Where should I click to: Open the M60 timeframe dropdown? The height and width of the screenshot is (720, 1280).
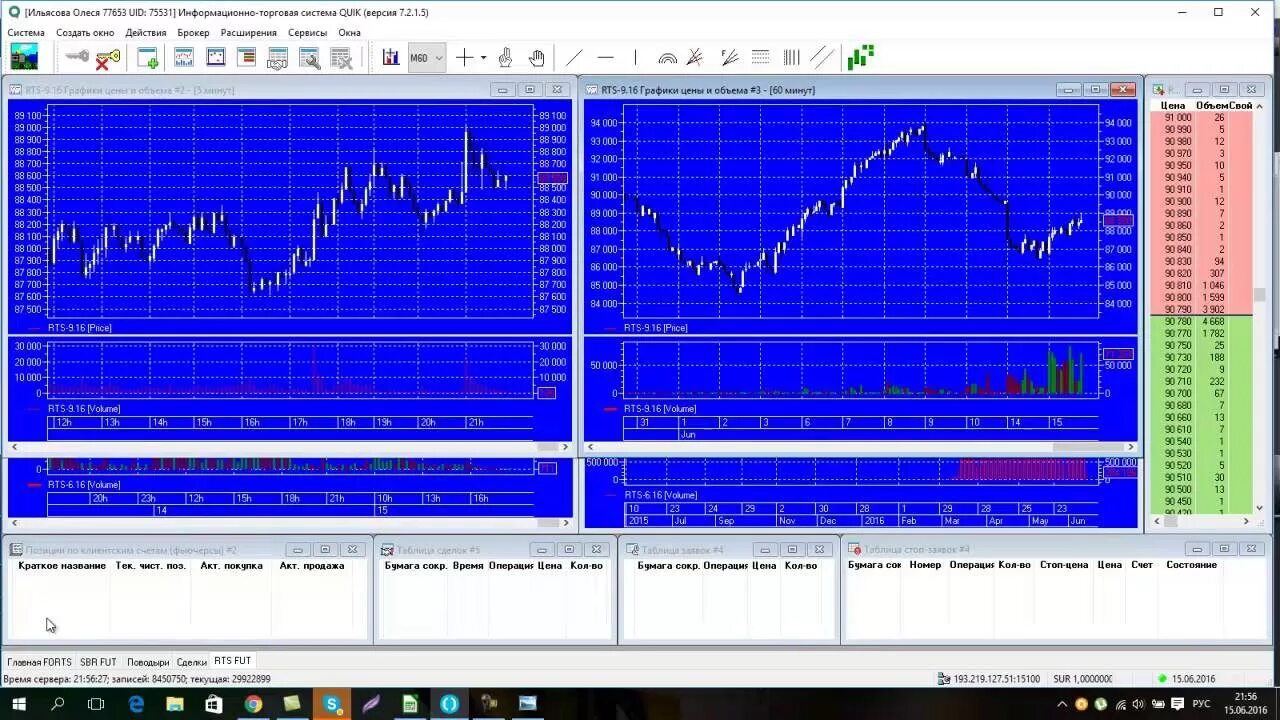[426, 58]
